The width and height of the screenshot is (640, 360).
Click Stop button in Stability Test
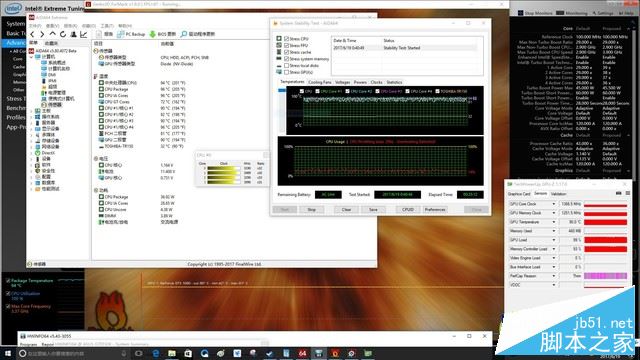click(311, 209)
